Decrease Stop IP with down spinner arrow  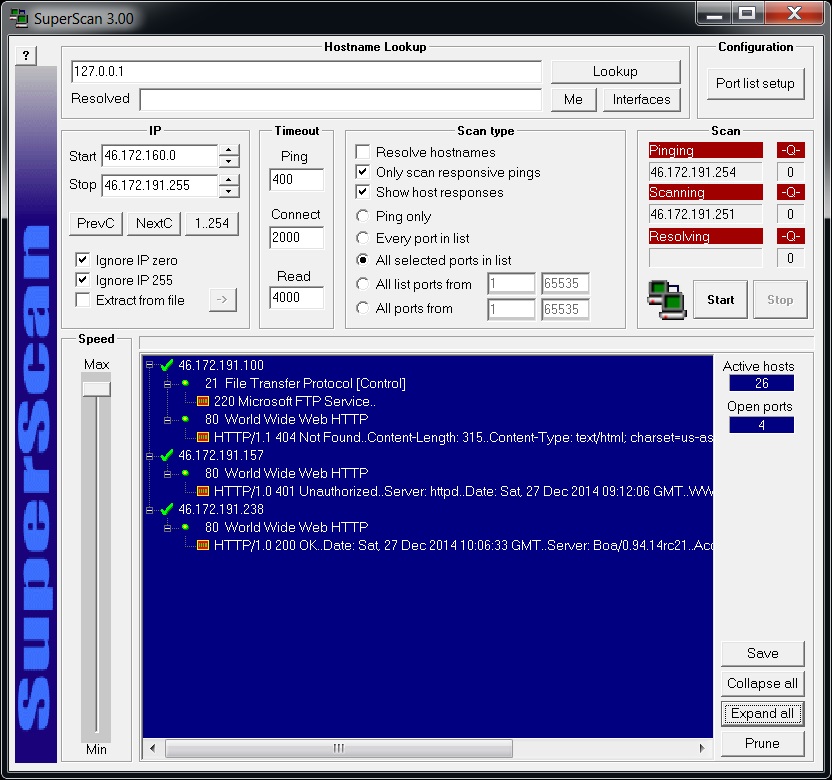[x=229, y=191]
